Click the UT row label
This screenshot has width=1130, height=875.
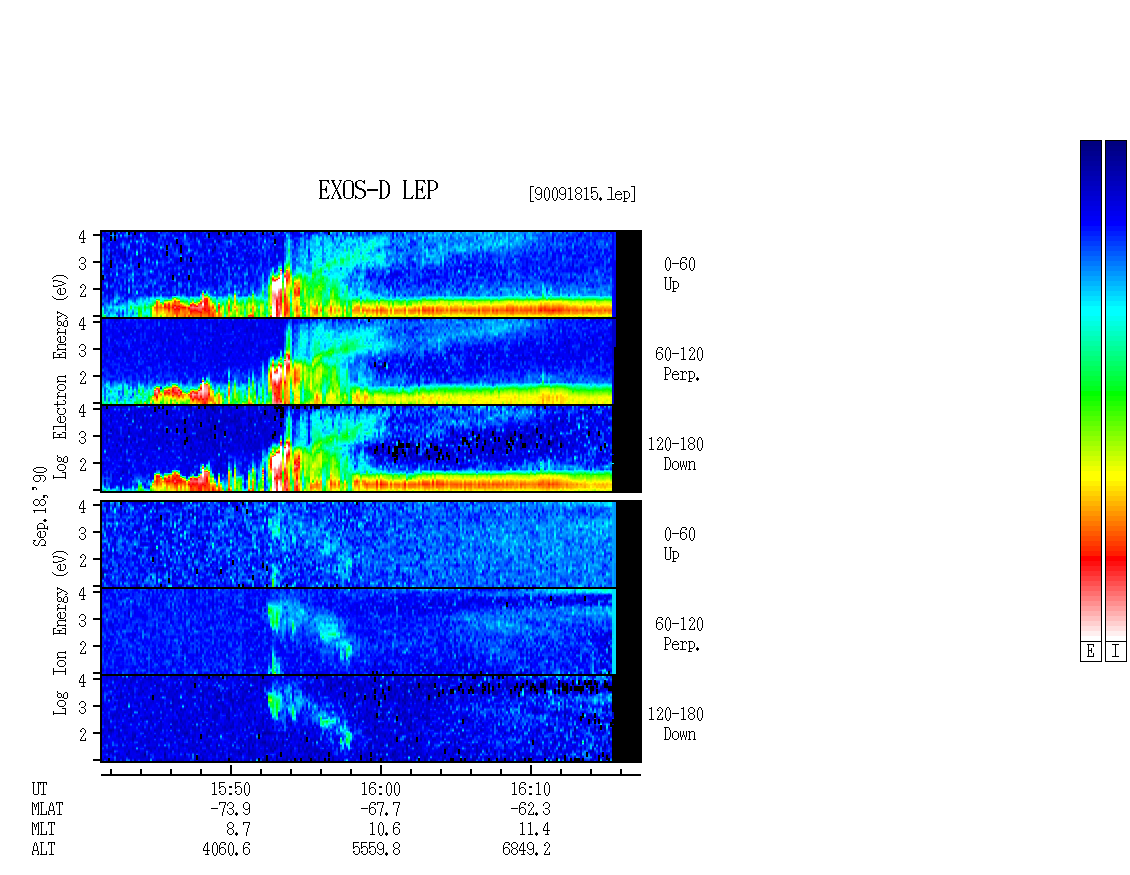coord(39,789)
